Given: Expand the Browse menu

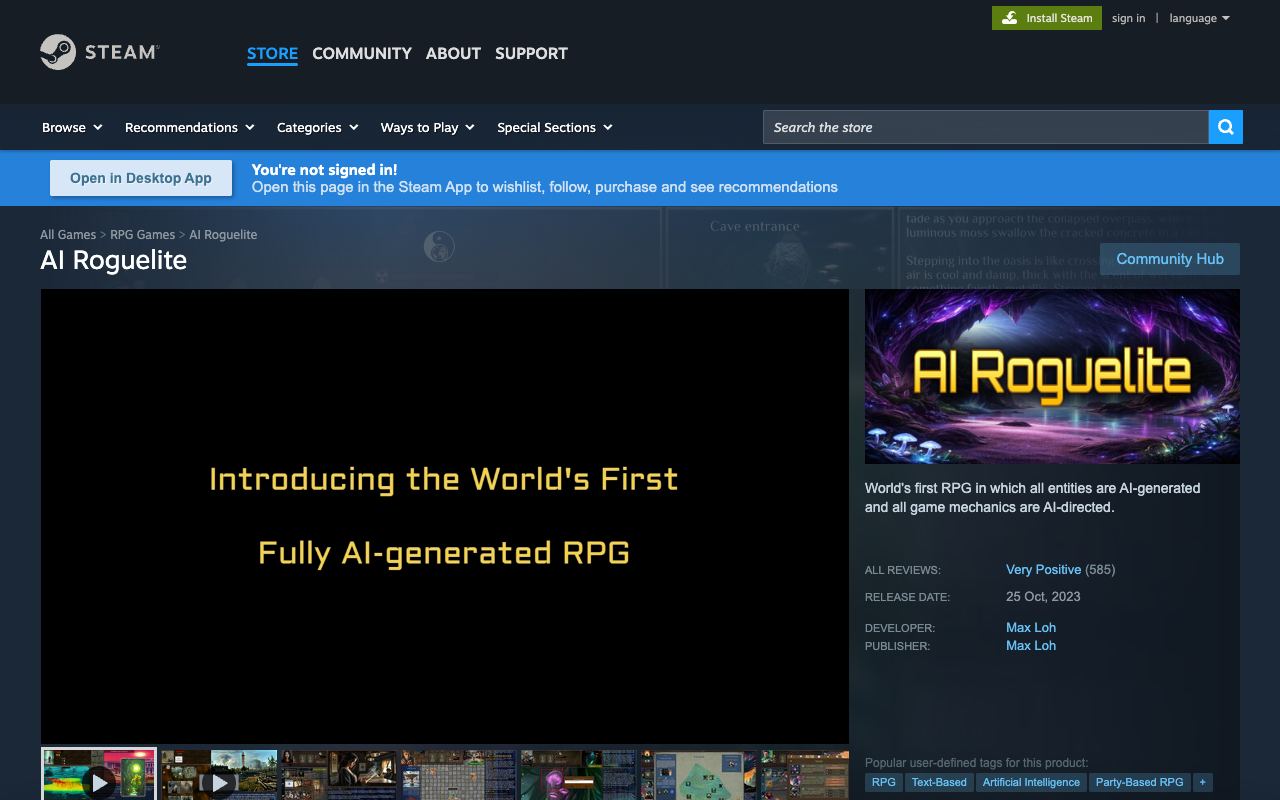Looking at the screenshot, I should point(72,127).
